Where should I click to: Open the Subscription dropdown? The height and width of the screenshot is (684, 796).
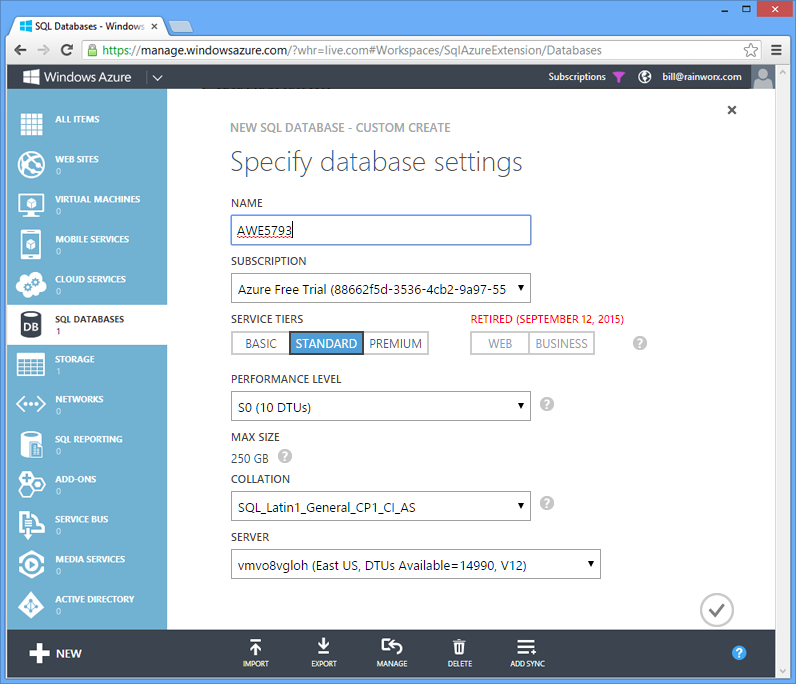tap(381, 289)
